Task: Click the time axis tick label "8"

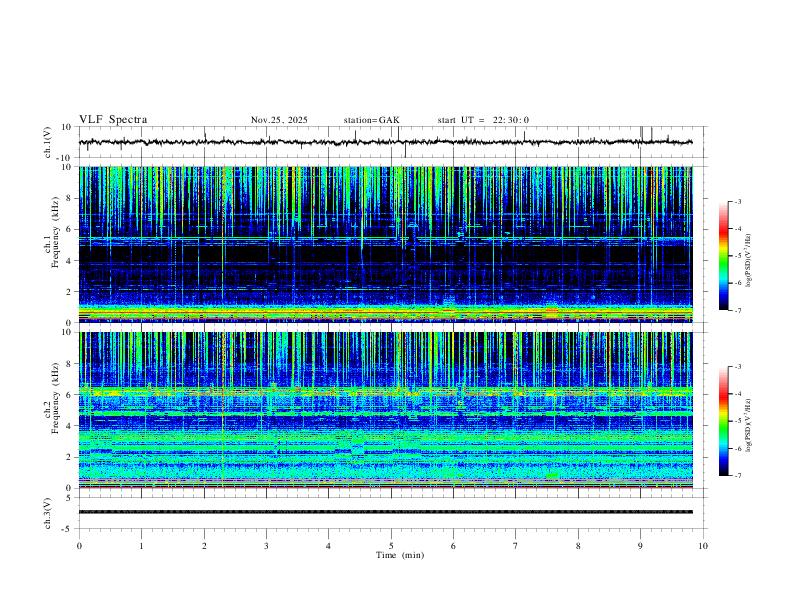Action: [x=578, y=546]
